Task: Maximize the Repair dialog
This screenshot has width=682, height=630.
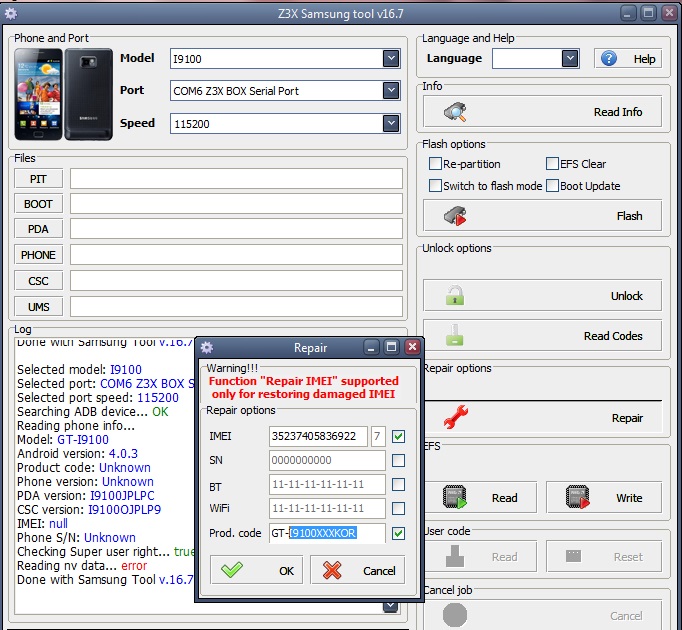Action: tap(391, 347)
